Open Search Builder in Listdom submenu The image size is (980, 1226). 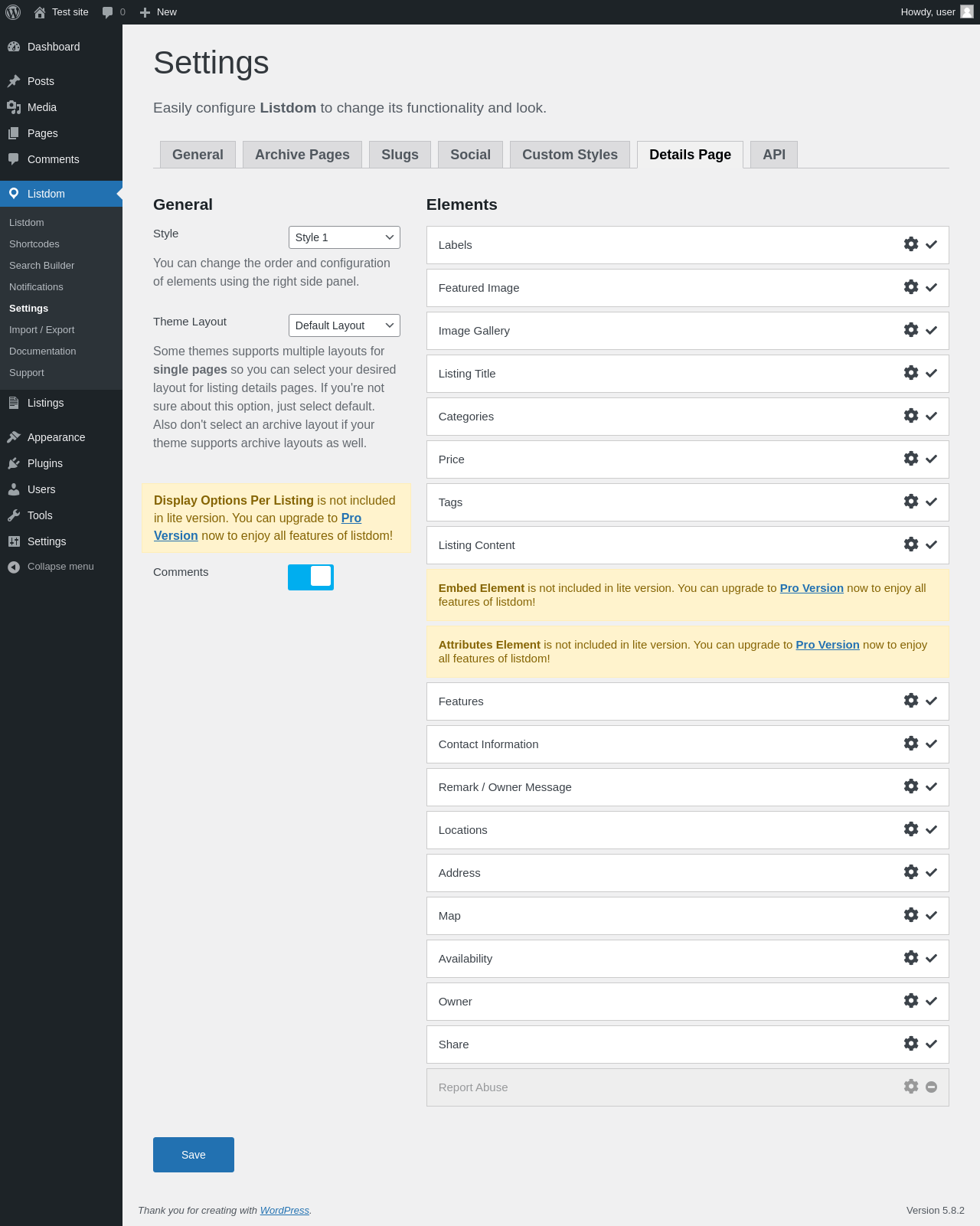tap(42, 266)
